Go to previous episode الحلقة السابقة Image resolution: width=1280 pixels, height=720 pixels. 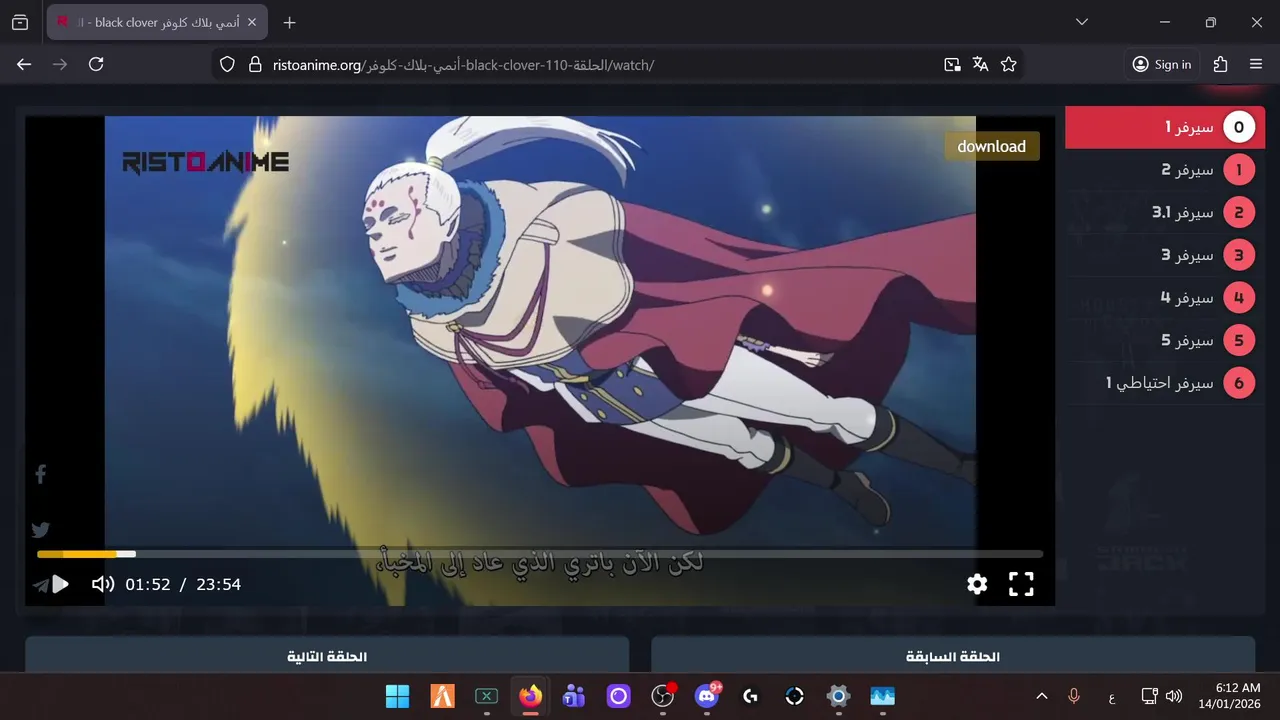[x=953, y=656]
